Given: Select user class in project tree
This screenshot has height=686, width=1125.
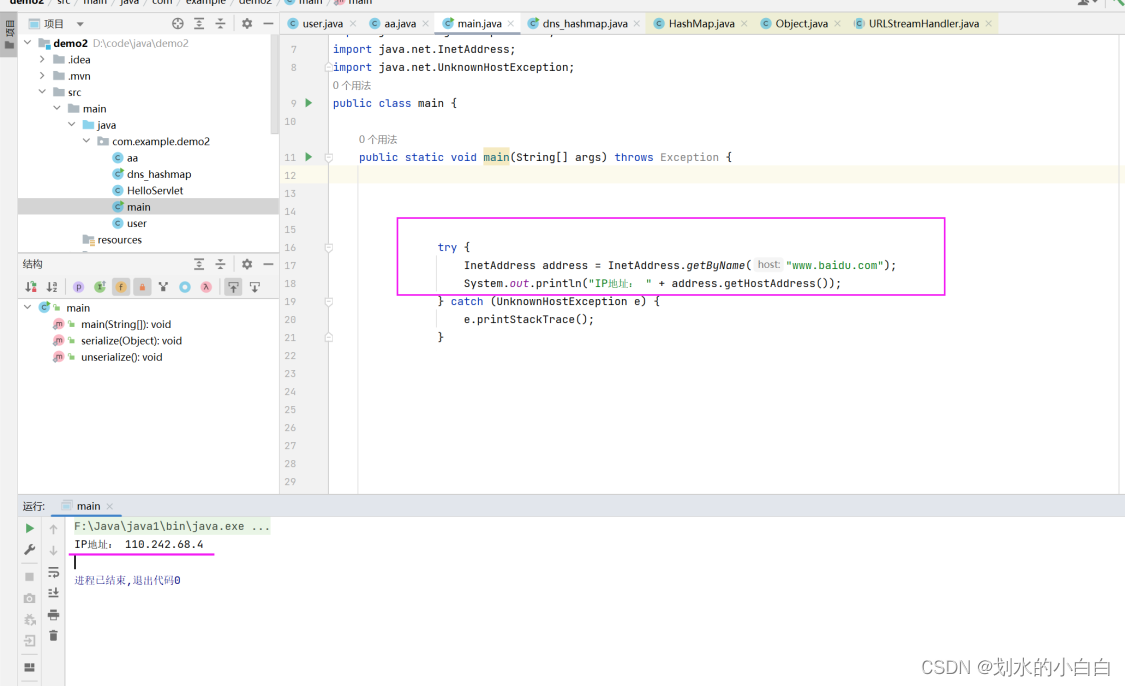Looking at the screenshot, I should coord(136,223).
